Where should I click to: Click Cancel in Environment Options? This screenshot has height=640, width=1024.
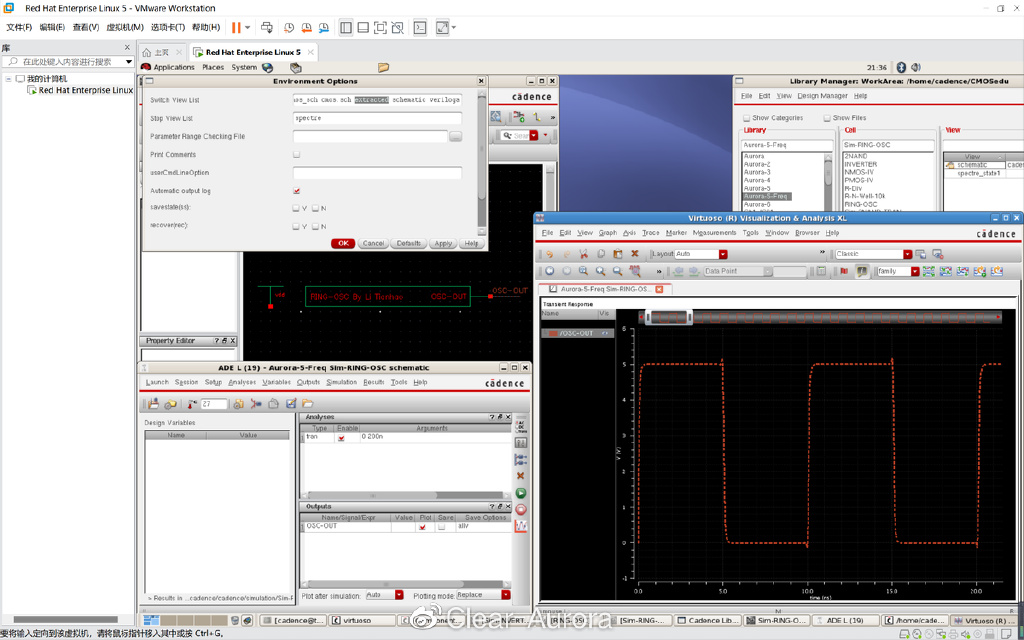tap(374, 243)
